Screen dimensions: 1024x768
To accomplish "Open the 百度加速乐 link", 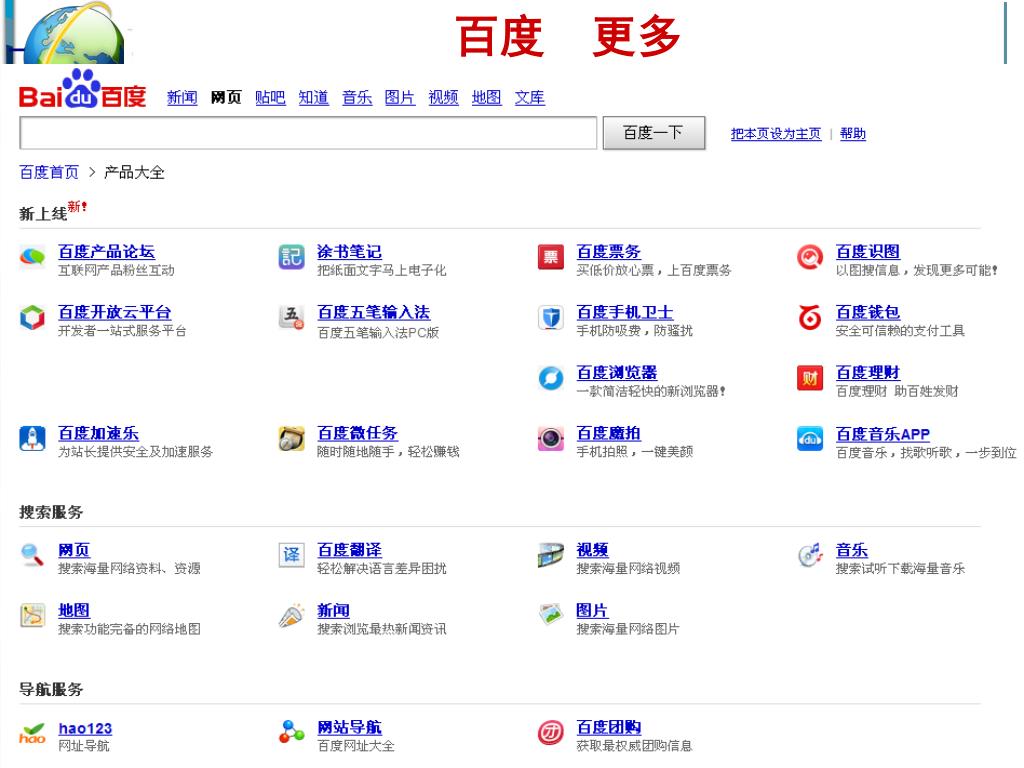I will coord(99,433).
